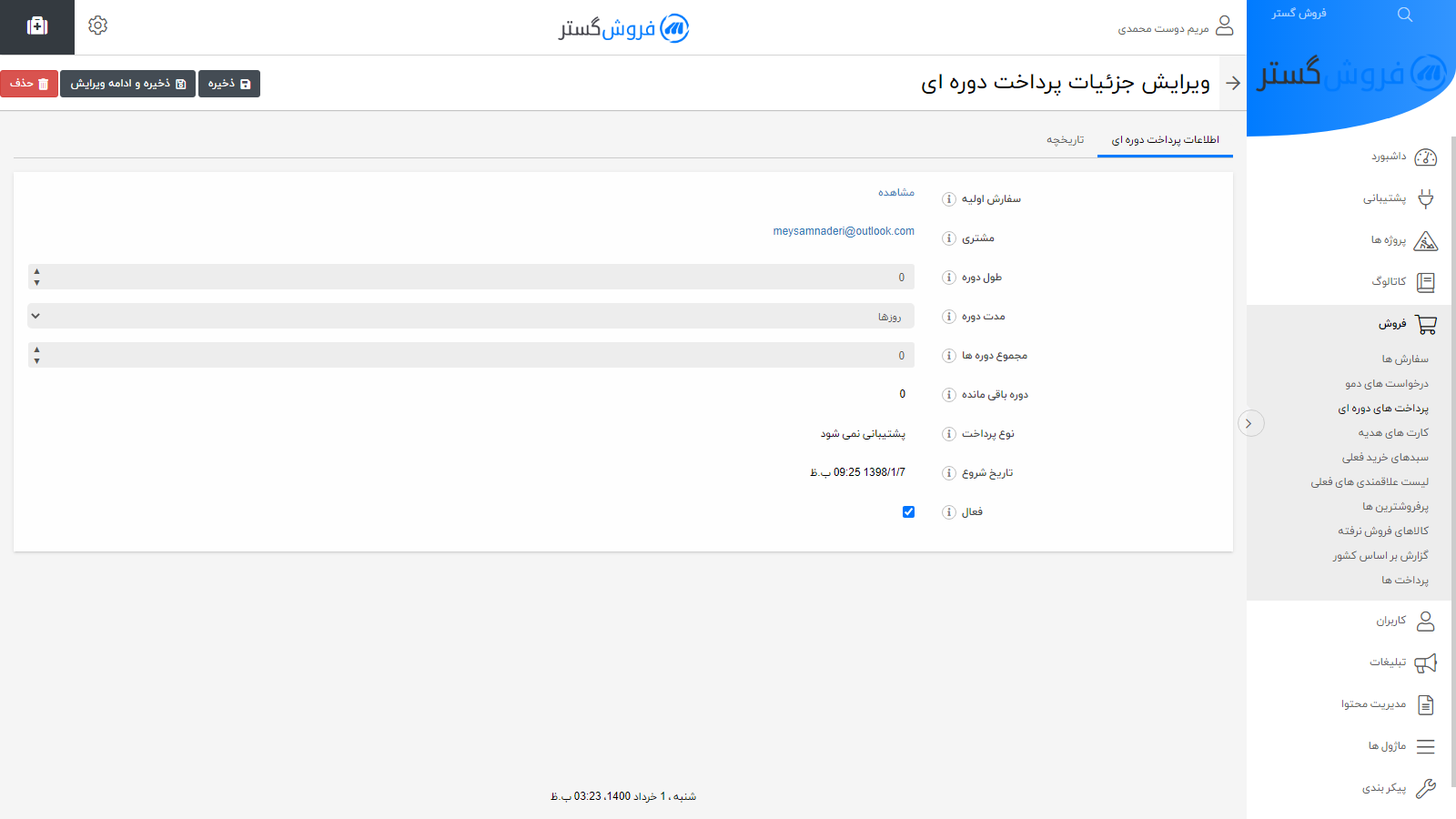Viewport: 1456px width, 819px height.
Task: Click the کاتالوگ book icon
Action: click(x=1427, y=282)
